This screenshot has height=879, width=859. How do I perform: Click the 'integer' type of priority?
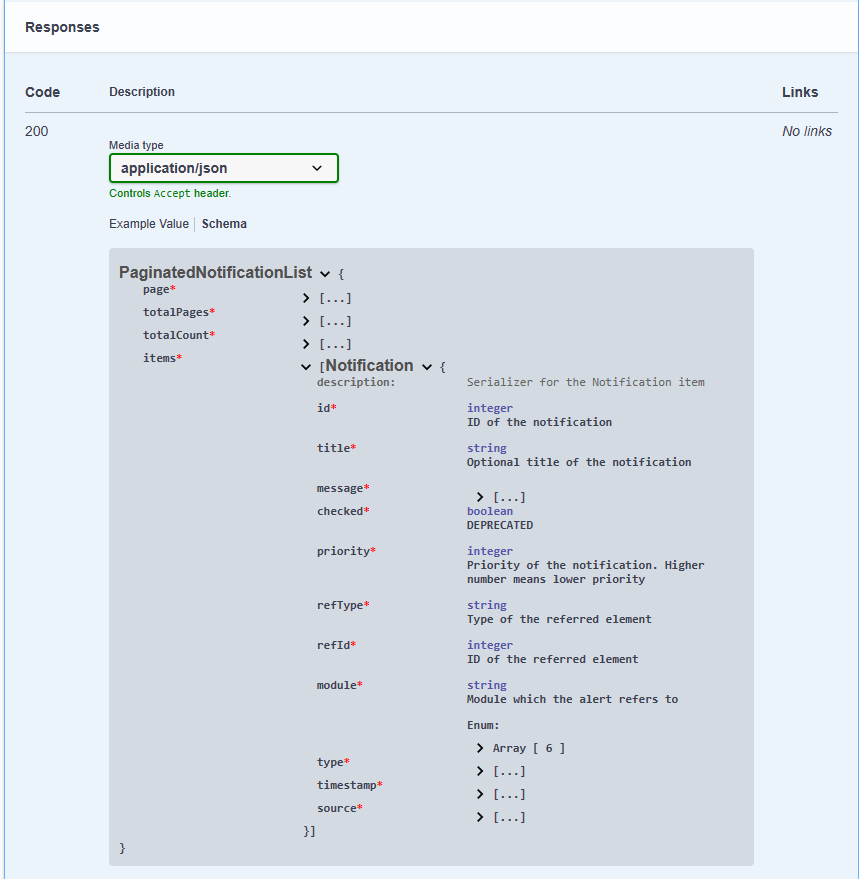[490, 551]
